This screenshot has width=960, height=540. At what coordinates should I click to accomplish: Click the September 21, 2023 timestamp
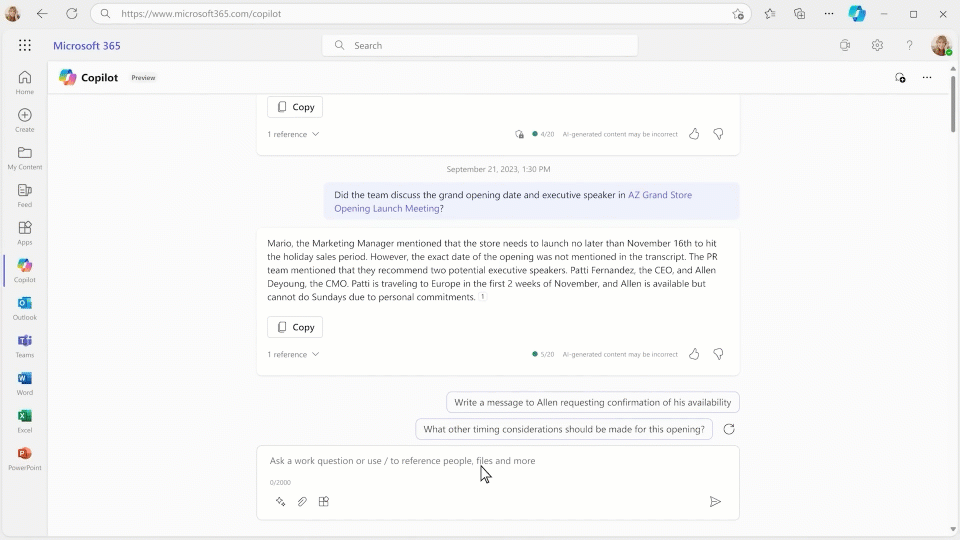click(x=498, y=169)
